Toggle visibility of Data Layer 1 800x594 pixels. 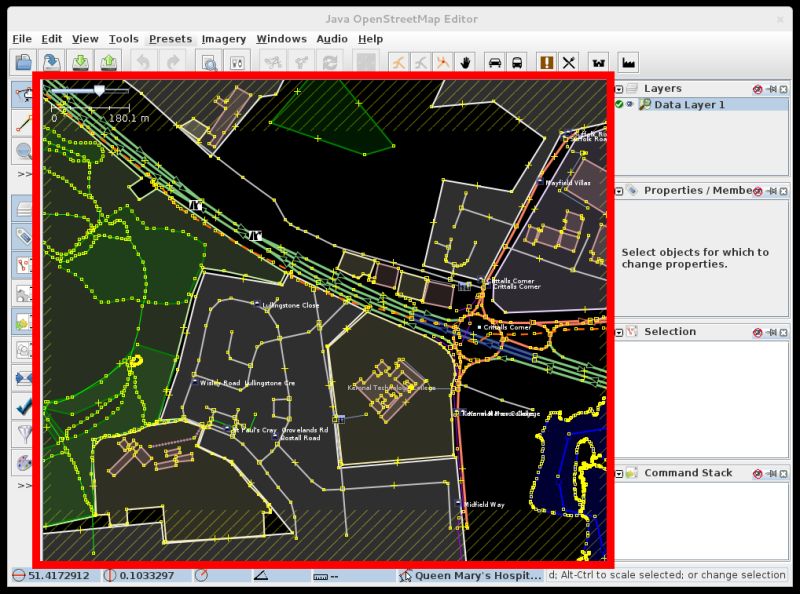point(630,104)
